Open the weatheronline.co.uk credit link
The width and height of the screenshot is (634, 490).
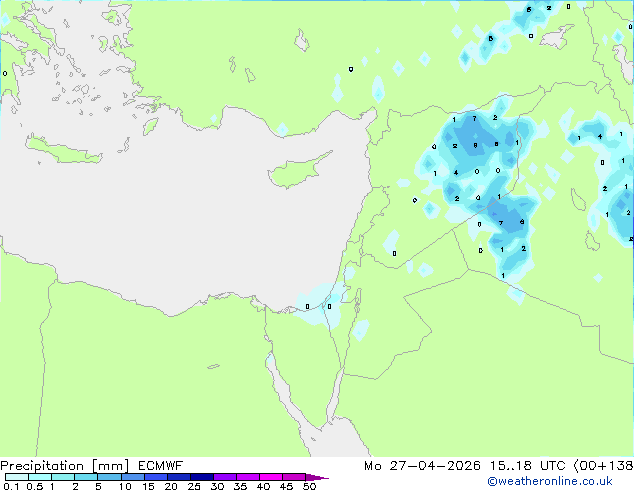550,481
